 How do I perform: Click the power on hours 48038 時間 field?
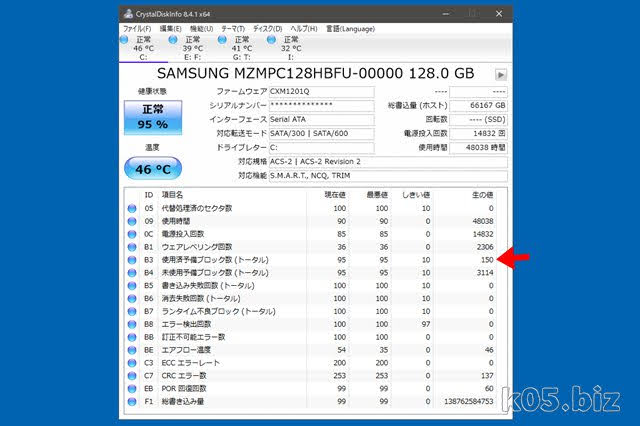pyautogui.click(x=478, y=147)
